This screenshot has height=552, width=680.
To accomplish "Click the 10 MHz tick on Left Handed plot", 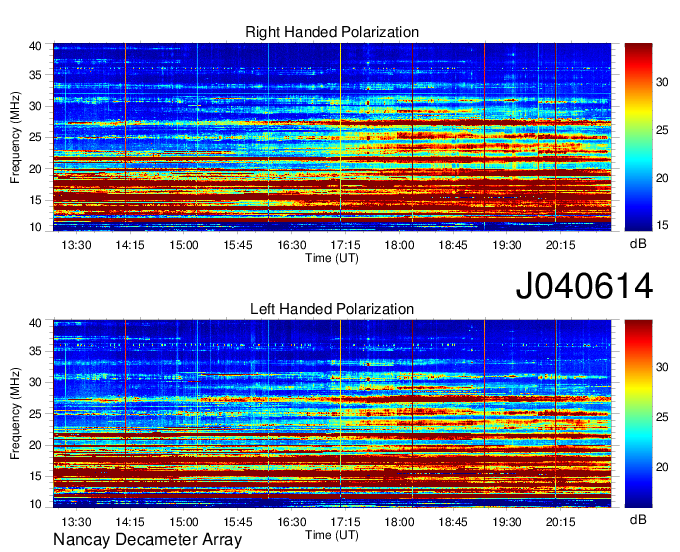I will click(x=36, y=504).
